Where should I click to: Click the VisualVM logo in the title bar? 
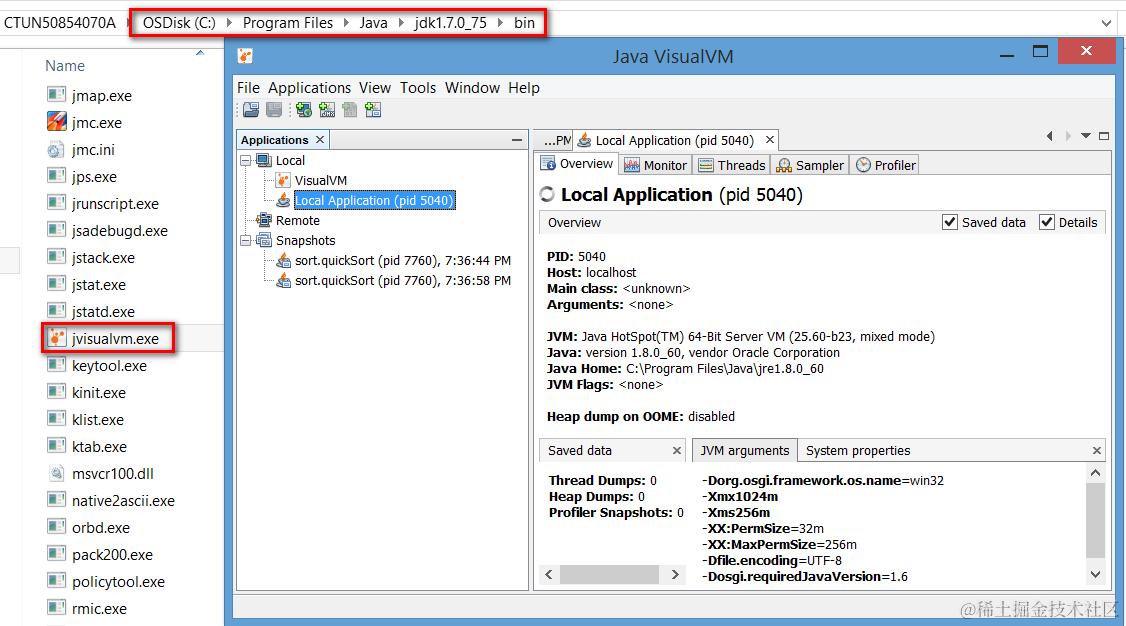click(x=245, y=56)
